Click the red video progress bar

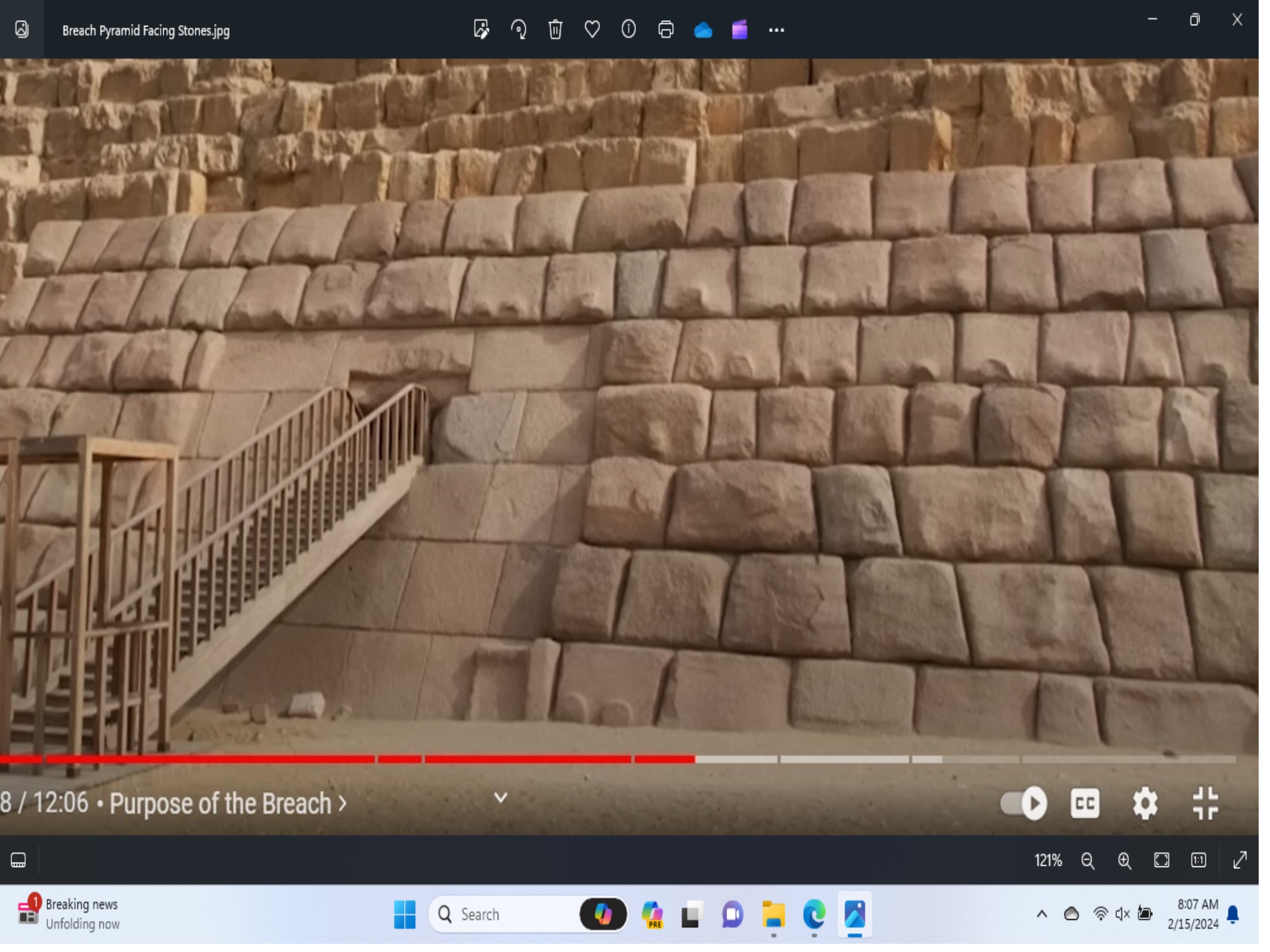350,766
